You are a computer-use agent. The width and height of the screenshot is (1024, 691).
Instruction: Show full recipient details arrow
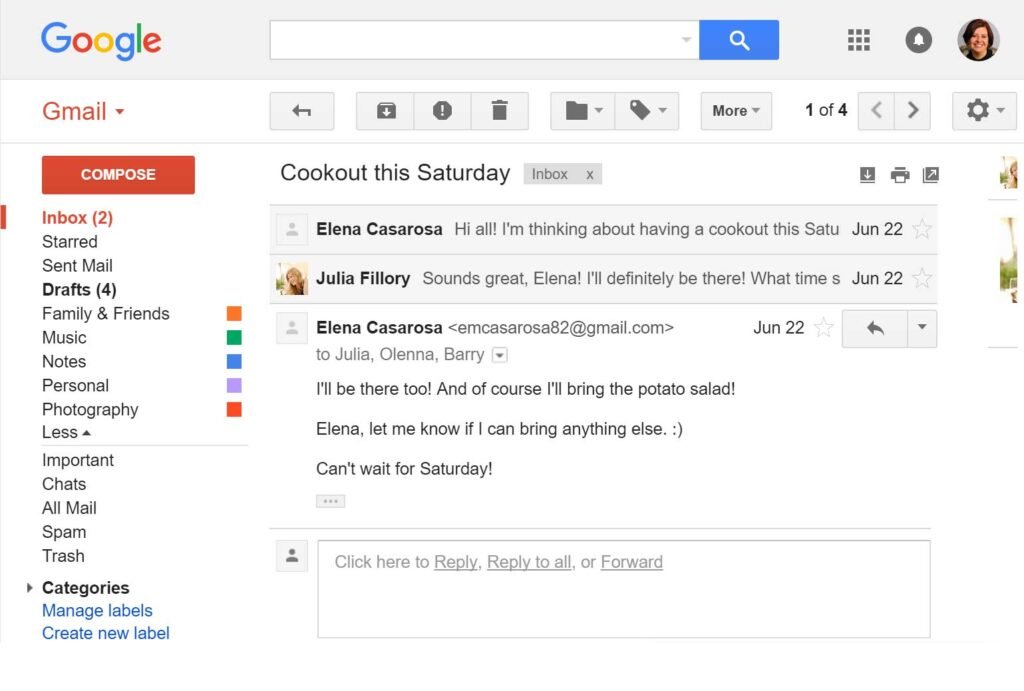coord(499,354)
